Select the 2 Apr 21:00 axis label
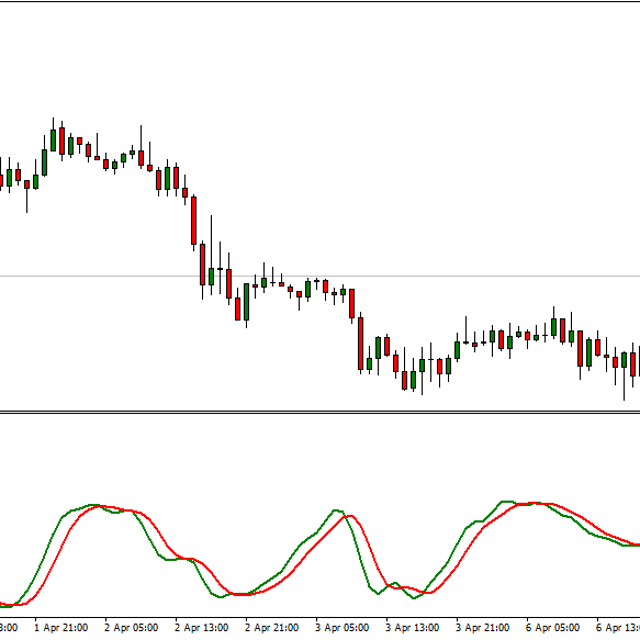This screenshot has height=640, width=640. click(272, 628)
